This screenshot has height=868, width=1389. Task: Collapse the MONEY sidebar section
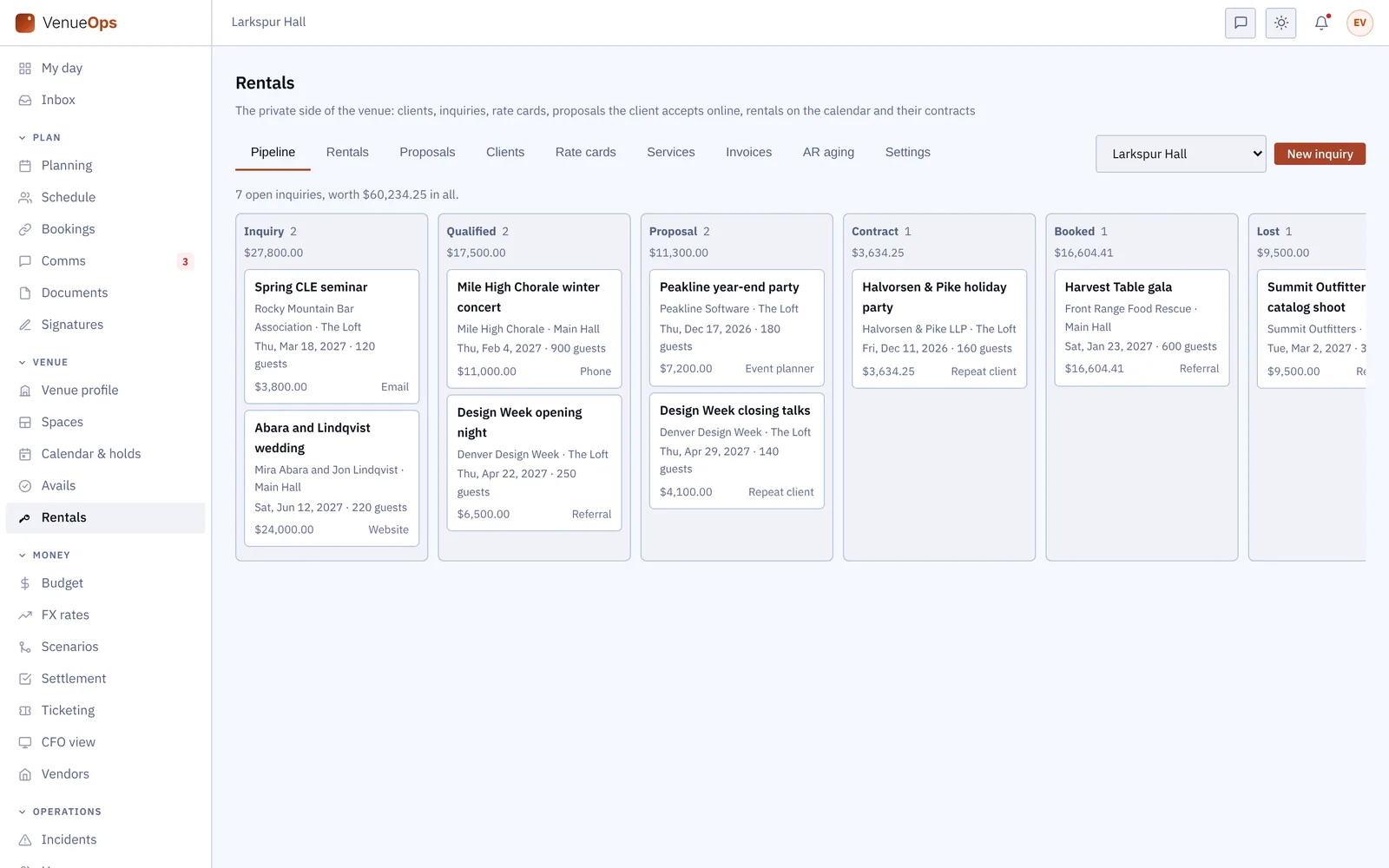click(x=43, y=555)
